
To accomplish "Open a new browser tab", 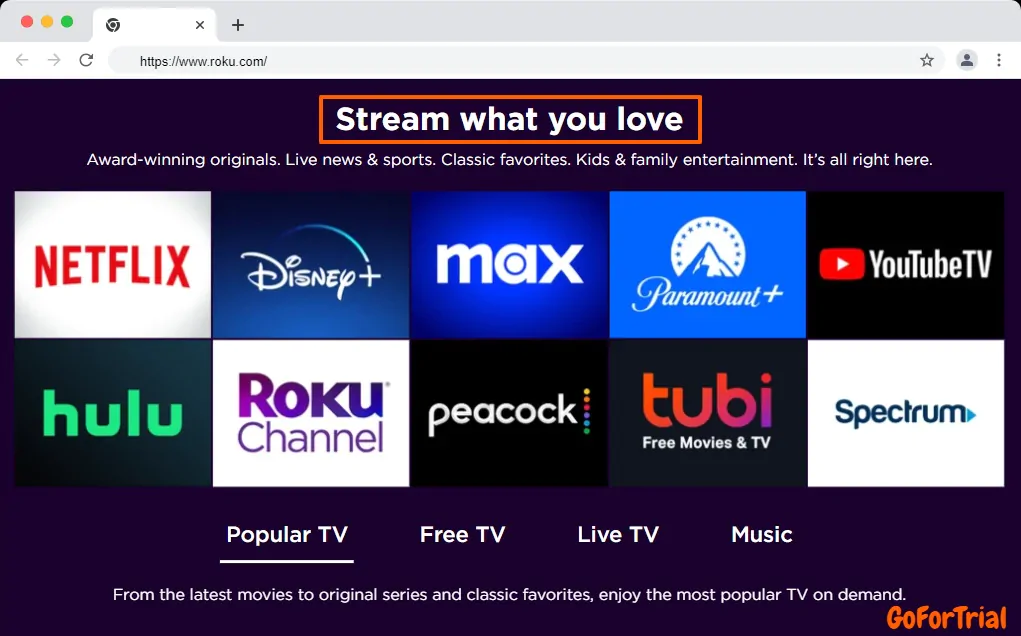I will click(x=238, y=25).
